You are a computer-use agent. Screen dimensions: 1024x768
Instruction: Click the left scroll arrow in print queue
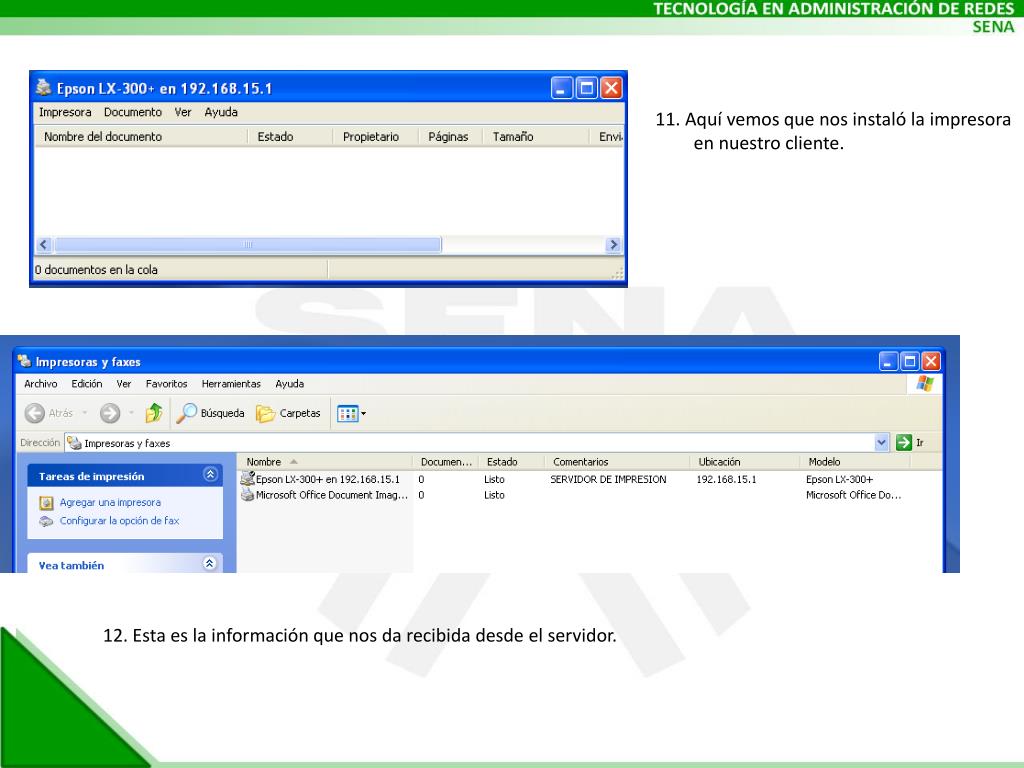(44, 245)
